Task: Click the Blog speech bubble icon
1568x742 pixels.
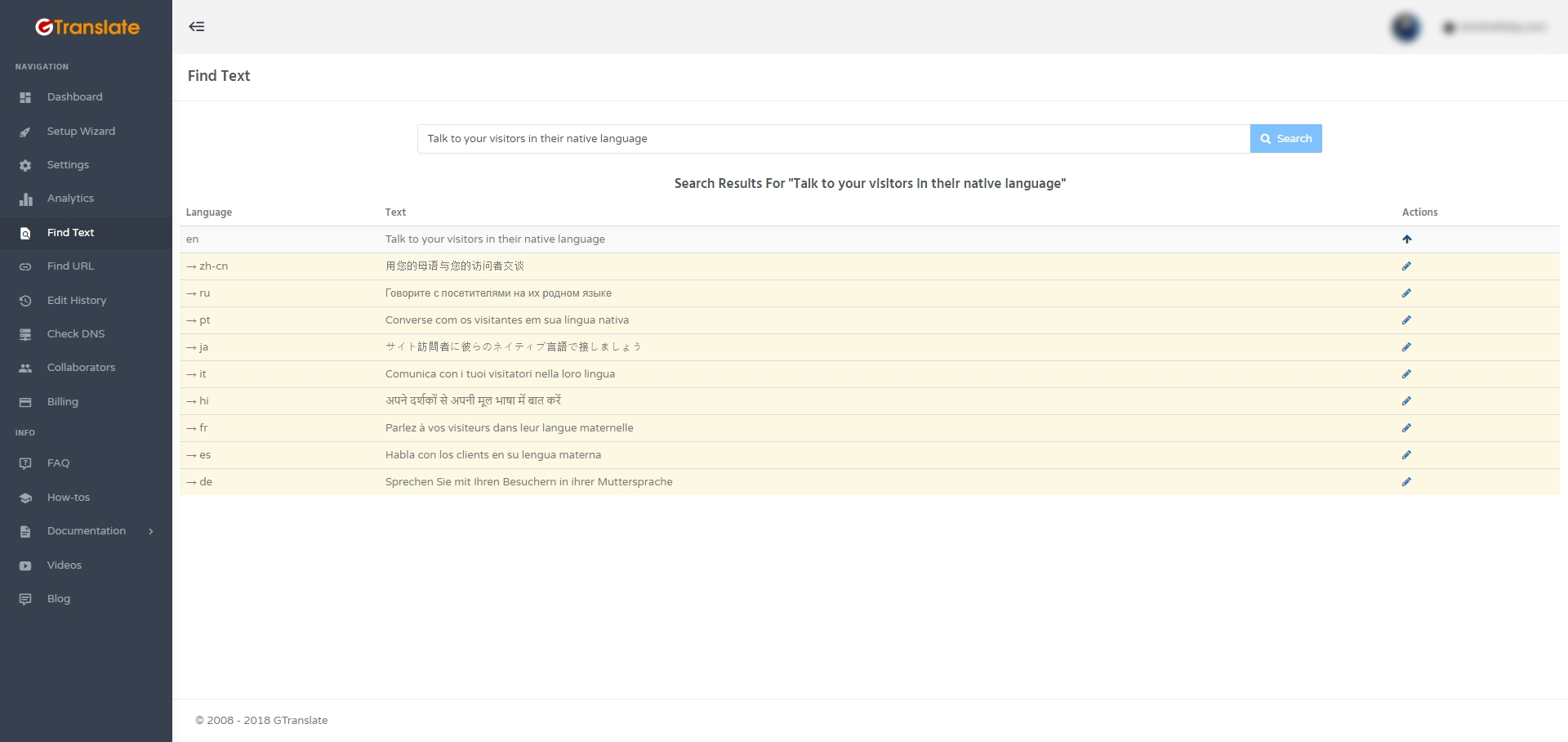Action: (x=25, y=599)
